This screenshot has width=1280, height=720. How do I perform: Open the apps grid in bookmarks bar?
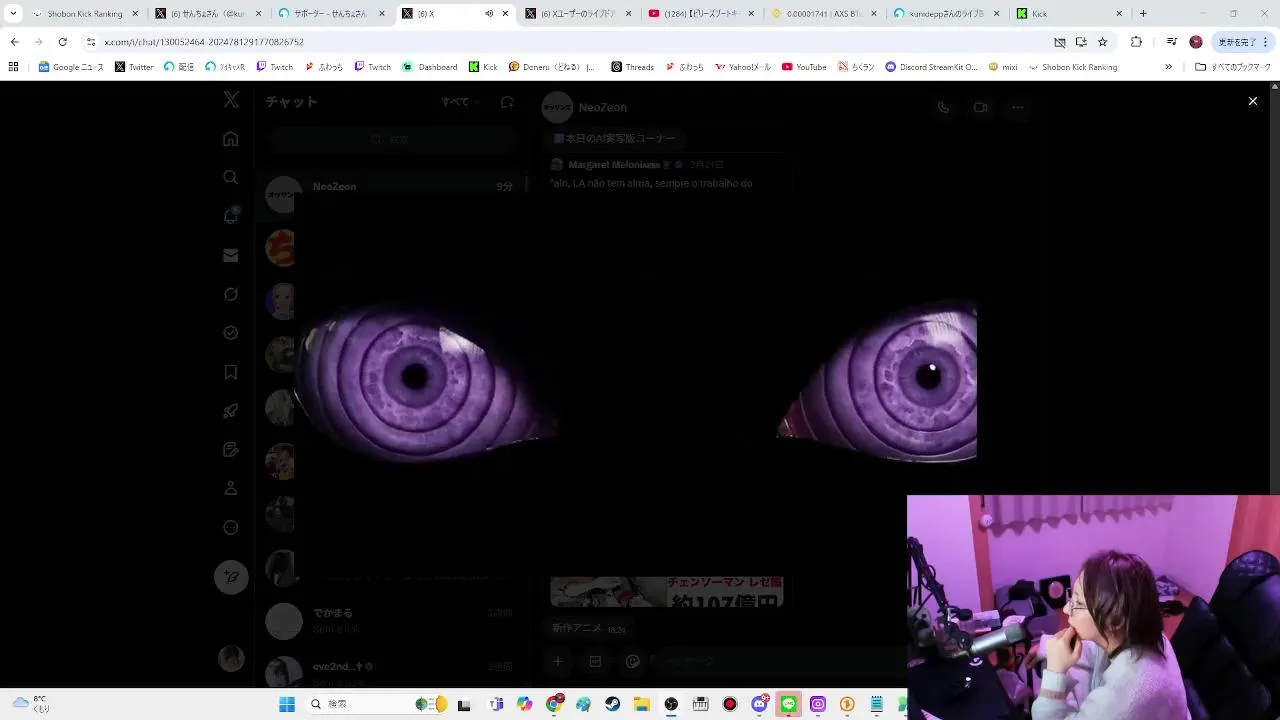[13, 67]
